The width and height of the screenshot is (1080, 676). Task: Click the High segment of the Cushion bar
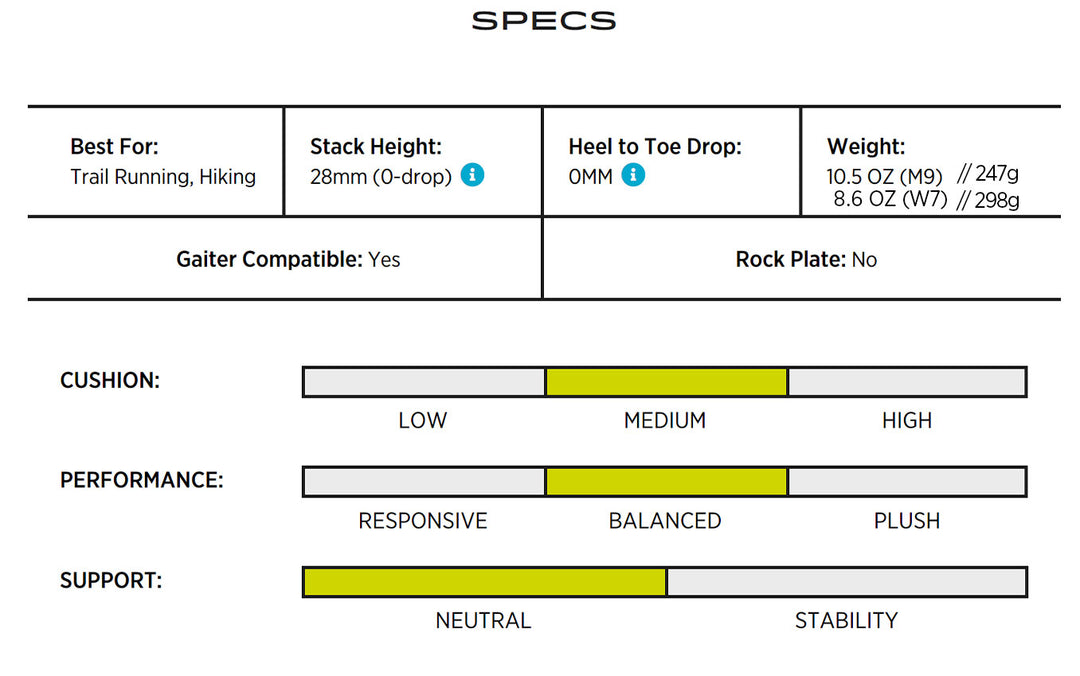907,381
